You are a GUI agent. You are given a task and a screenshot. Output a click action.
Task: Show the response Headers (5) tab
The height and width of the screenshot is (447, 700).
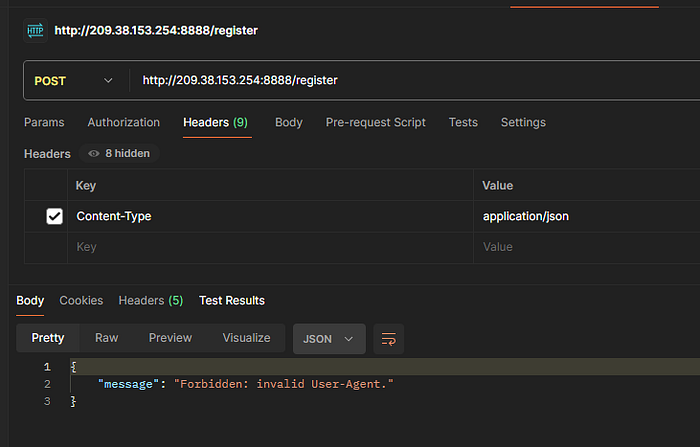pos(151,301)
